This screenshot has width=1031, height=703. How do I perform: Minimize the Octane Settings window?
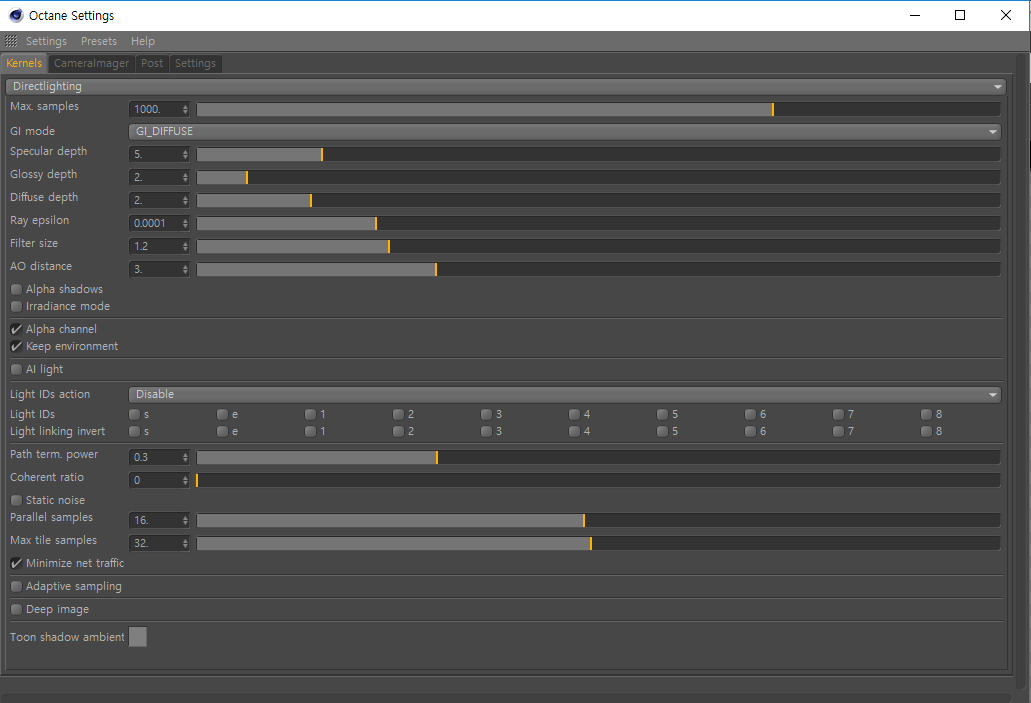point(915,15)
